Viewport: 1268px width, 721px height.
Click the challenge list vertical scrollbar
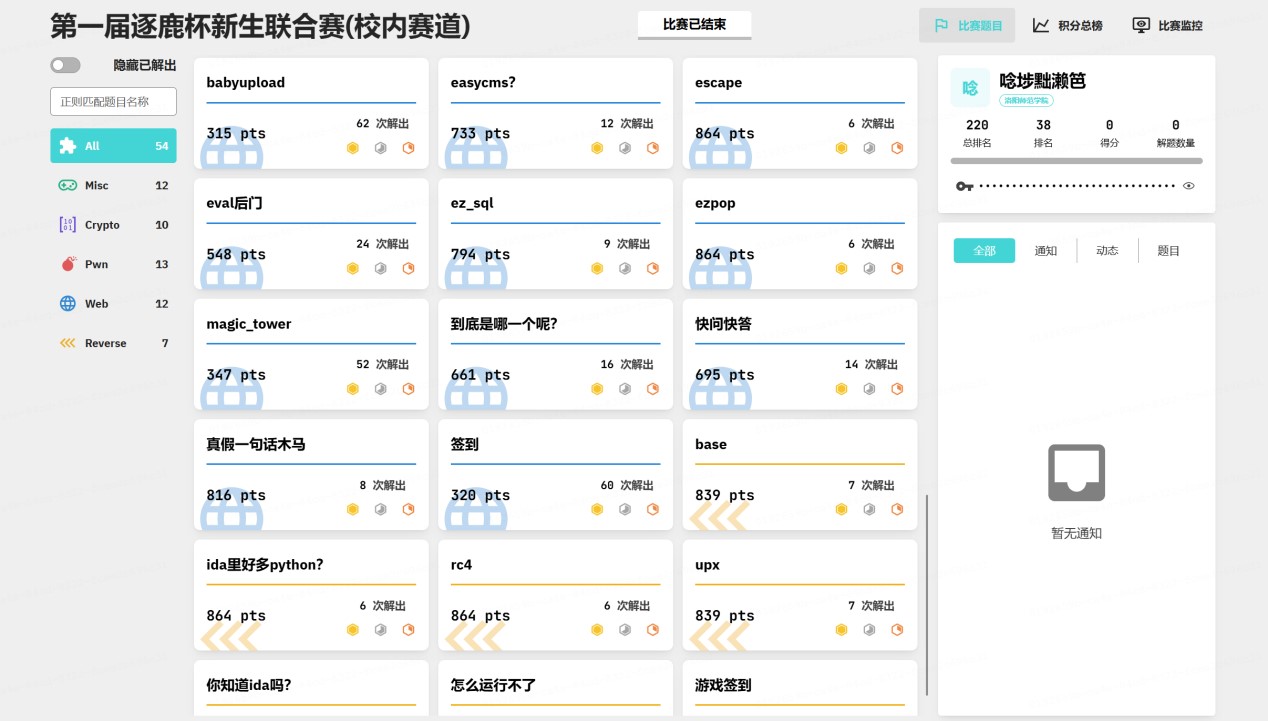(927, 594)
